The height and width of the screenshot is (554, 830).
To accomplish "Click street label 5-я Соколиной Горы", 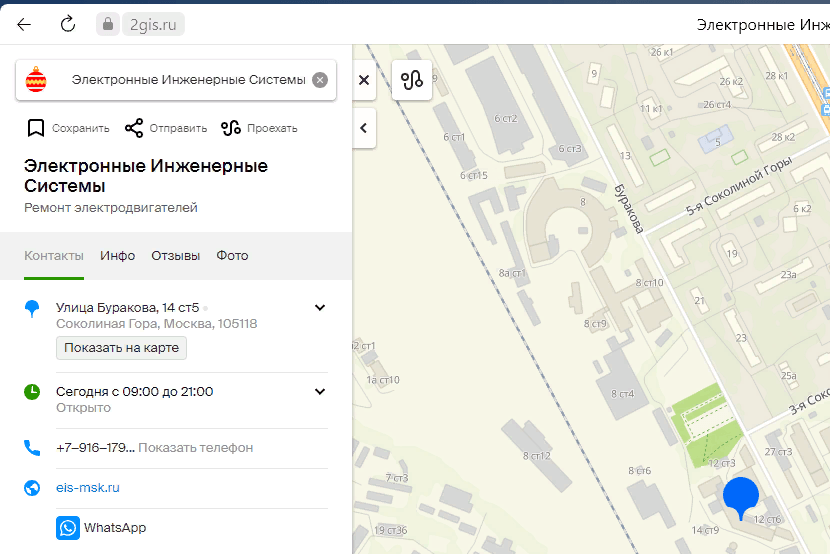I will click(x=739, y=186).
